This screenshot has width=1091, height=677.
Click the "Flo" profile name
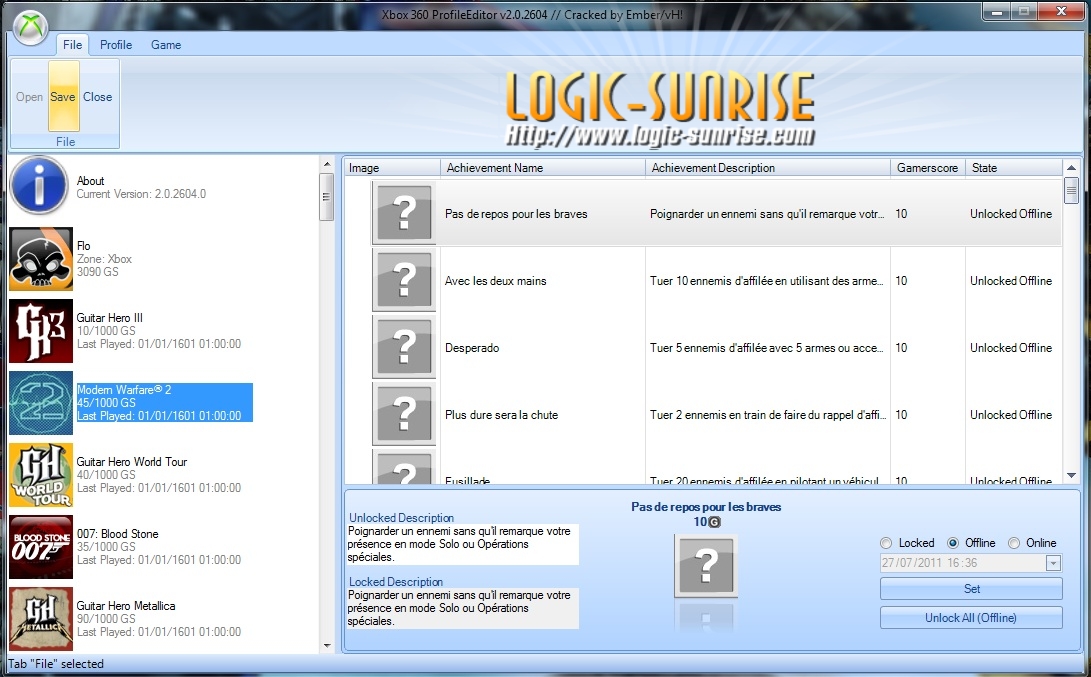[x=83, y=246]
